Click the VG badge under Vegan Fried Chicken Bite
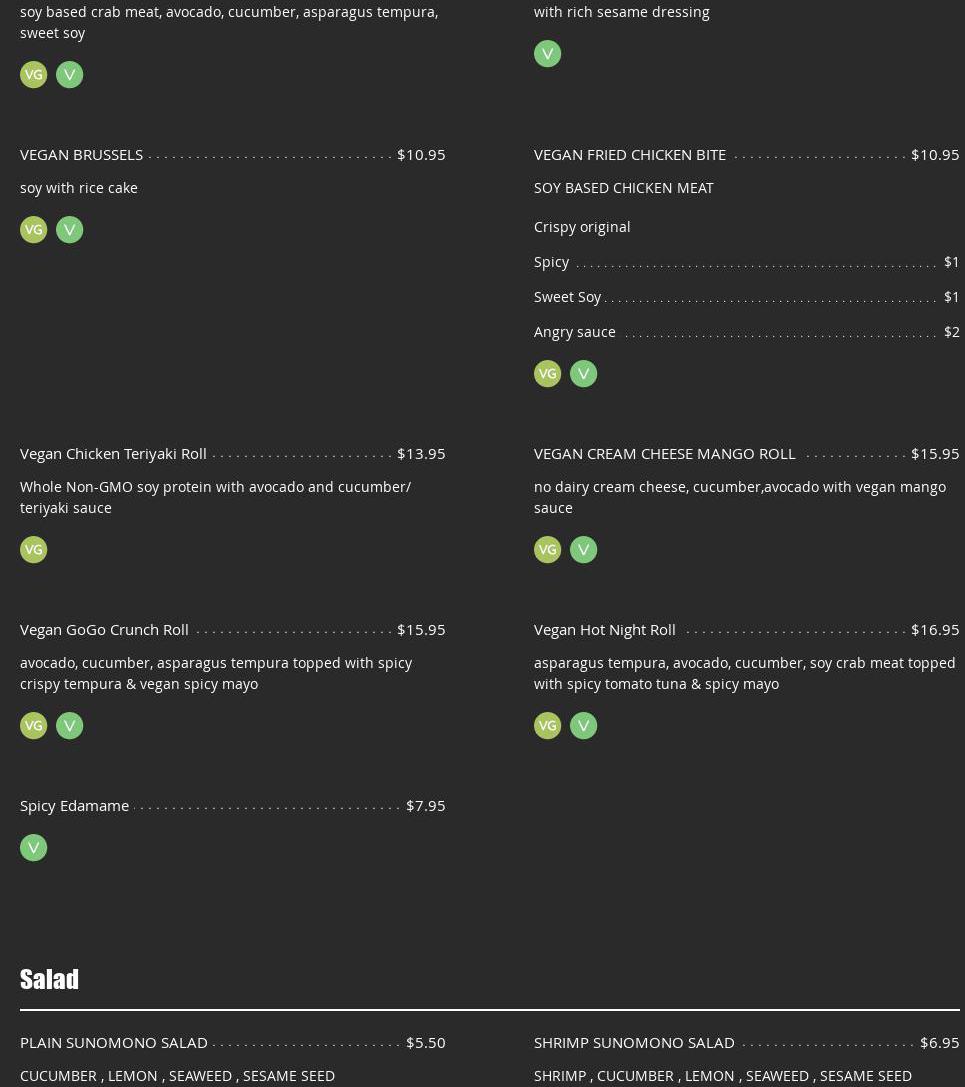 click(547, 374)
